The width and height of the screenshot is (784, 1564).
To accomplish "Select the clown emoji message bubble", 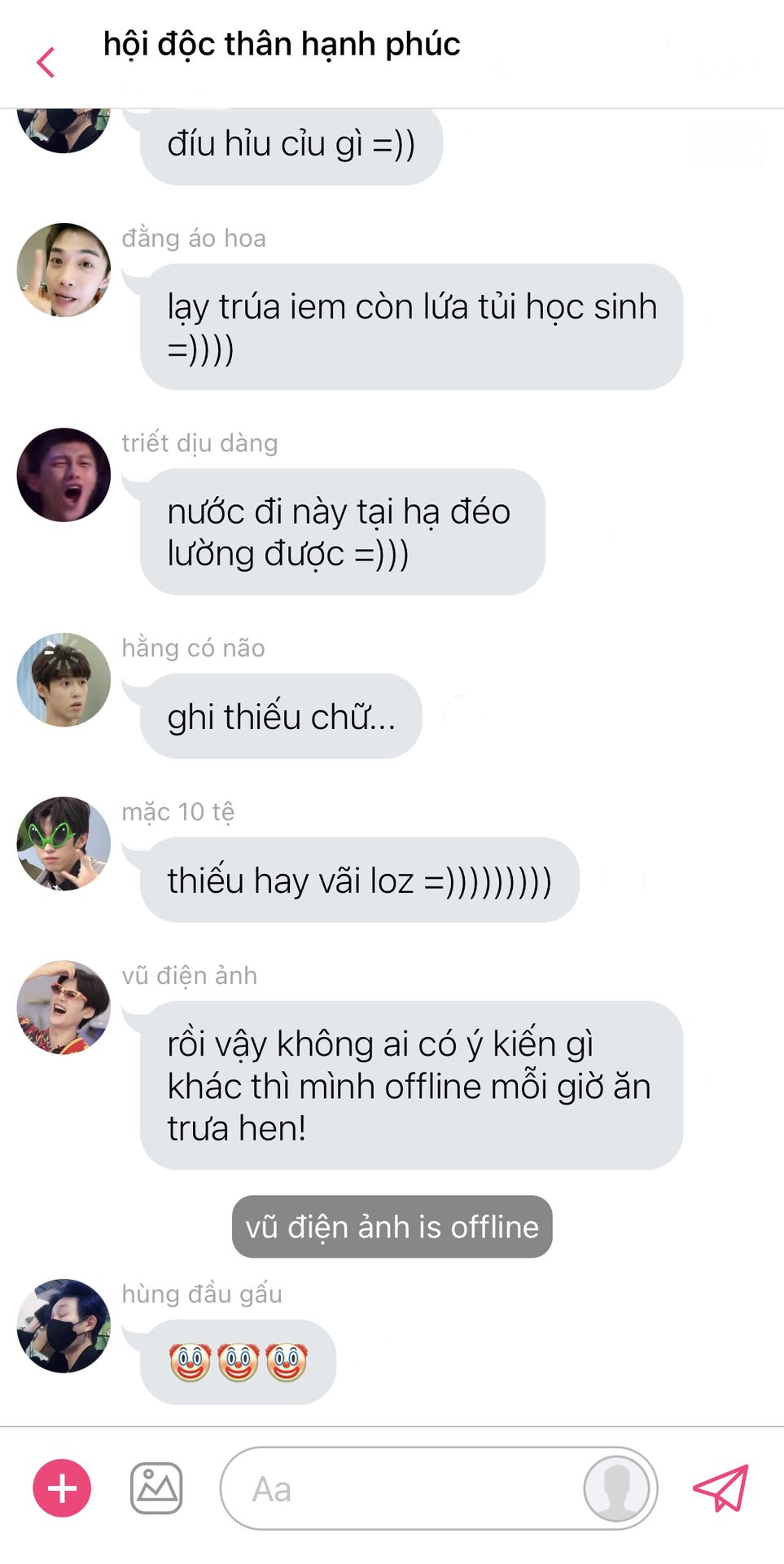I will click(238, 1362).
